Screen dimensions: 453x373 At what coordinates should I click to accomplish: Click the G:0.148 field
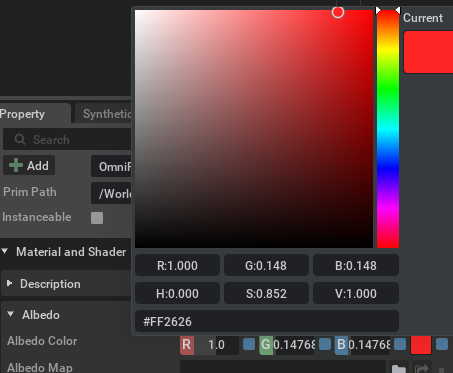click(x=266, y=265)
